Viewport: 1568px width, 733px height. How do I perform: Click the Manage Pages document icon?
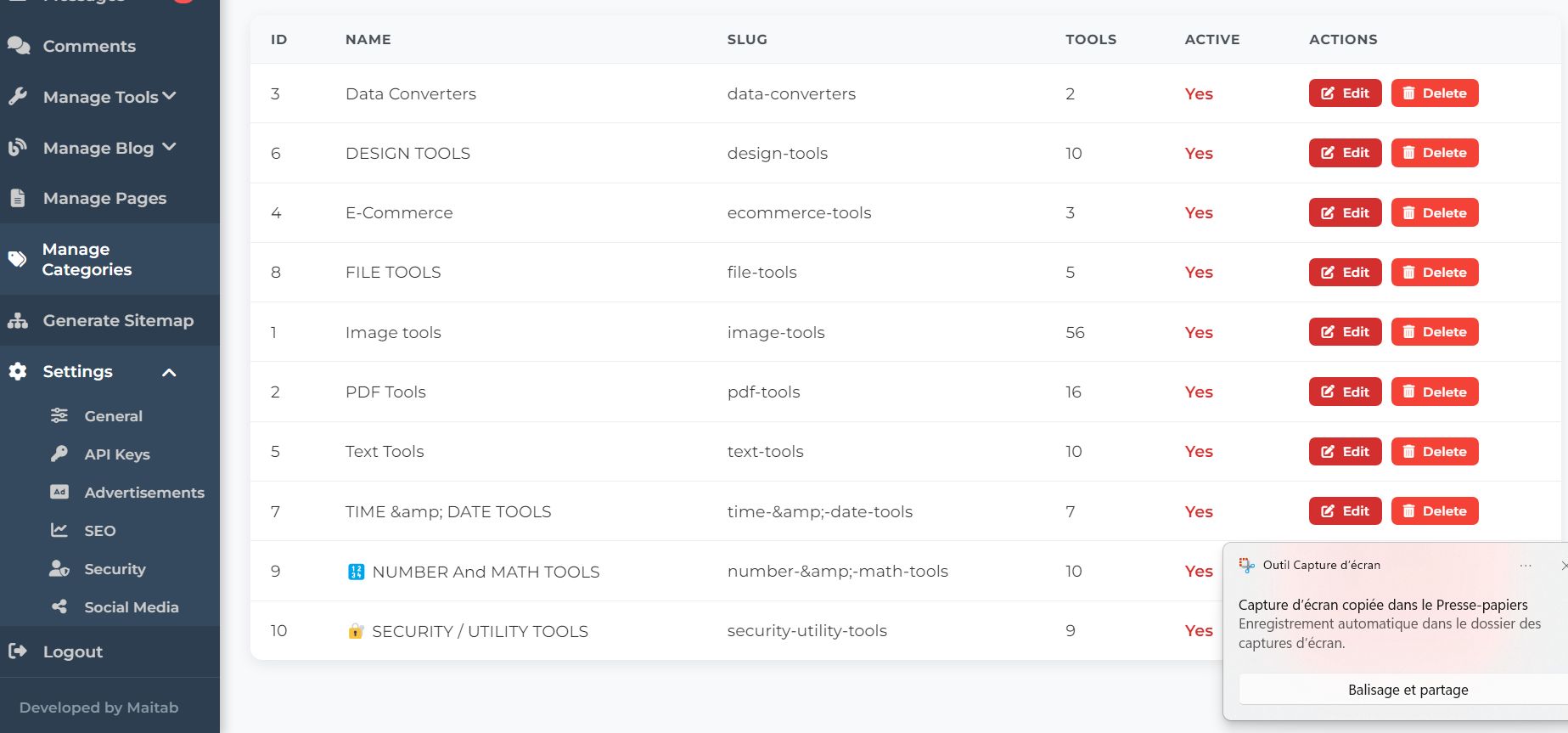18,198
